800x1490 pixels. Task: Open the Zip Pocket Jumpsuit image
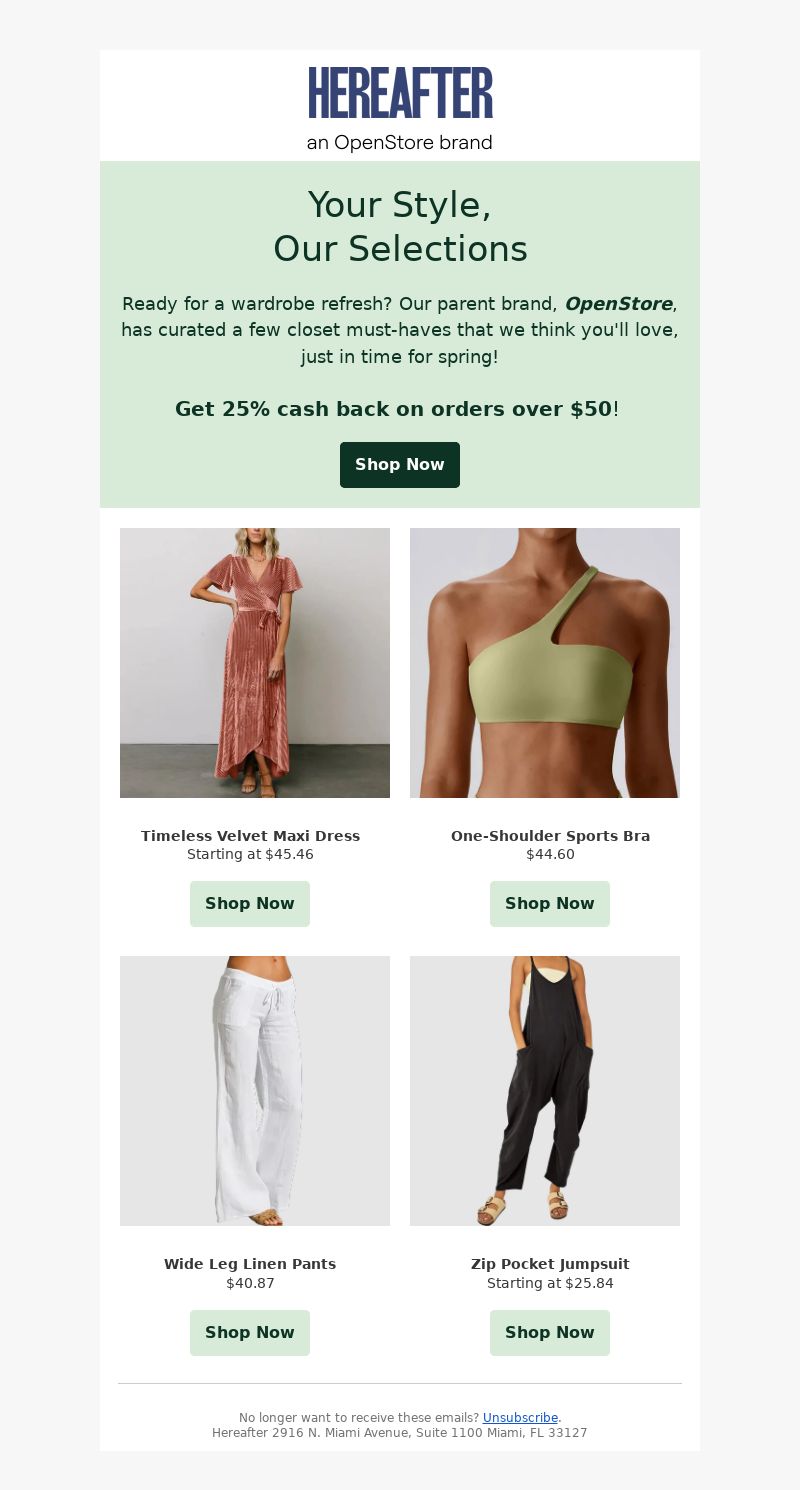545,1091
